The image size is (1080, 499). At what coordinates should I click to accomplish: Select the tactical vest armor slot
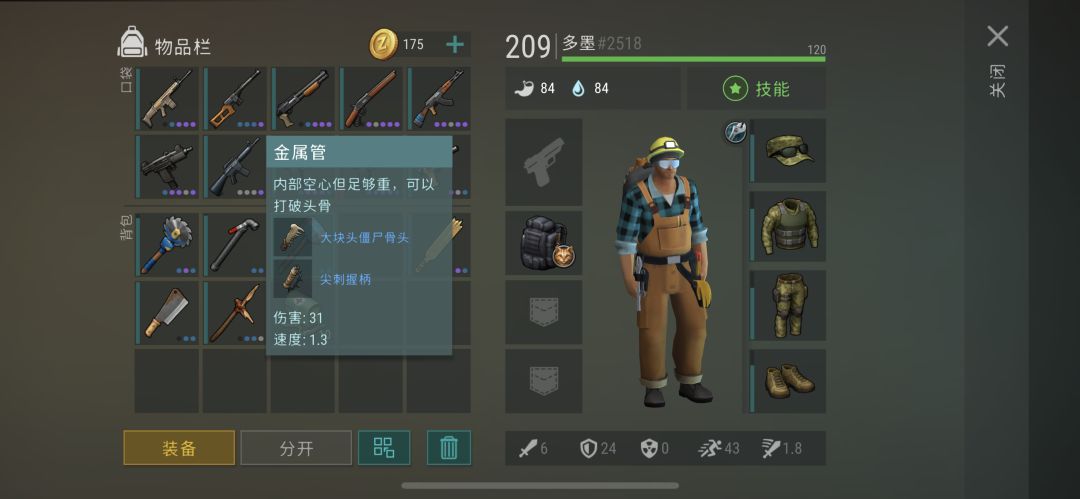[787, 227]
